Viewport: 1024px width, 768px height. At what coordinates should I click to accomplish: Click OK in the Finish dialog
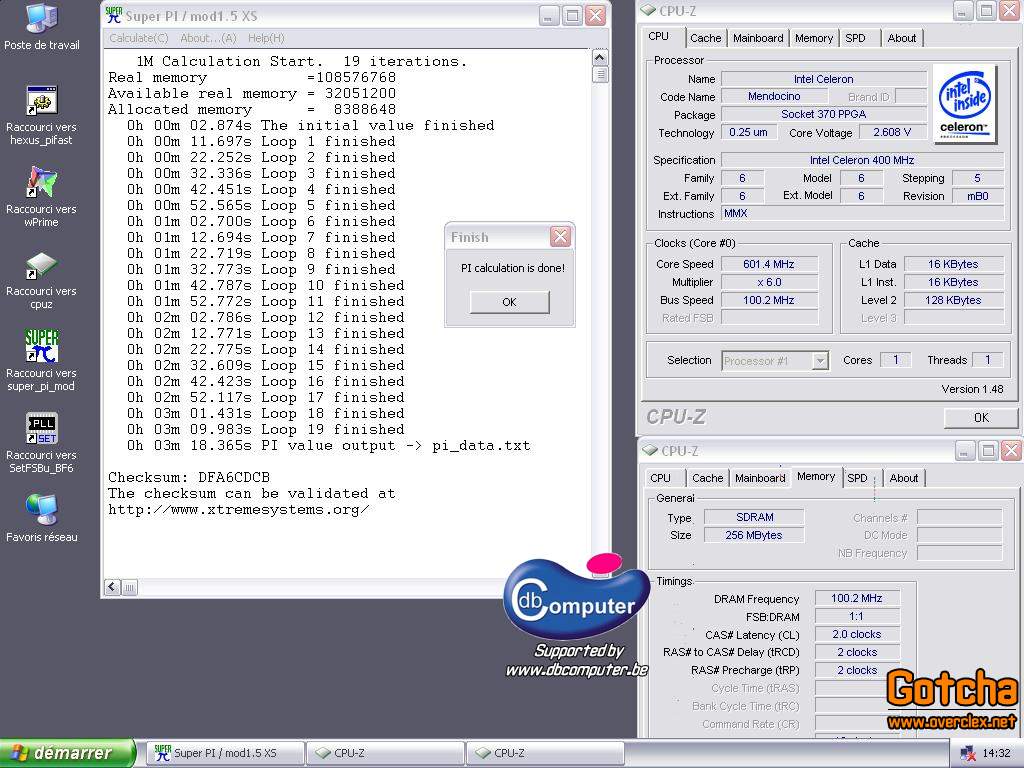pos(509,302)
